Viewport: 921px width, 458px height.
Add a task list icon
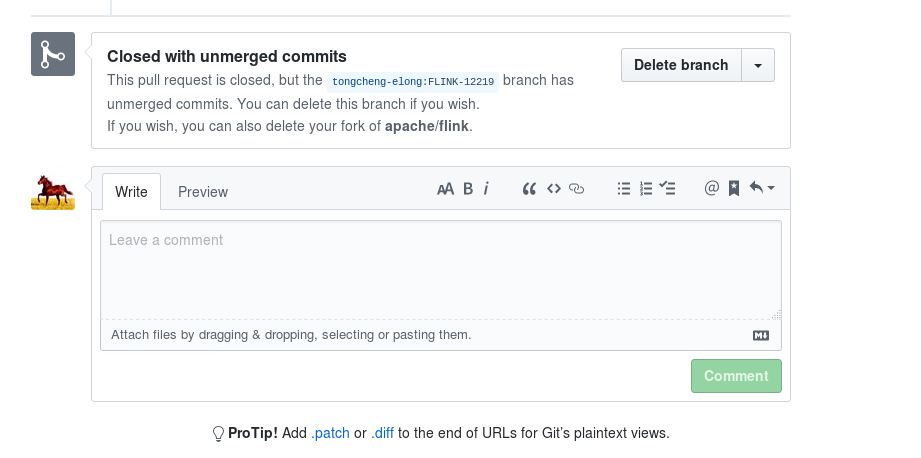pos(667,188)
